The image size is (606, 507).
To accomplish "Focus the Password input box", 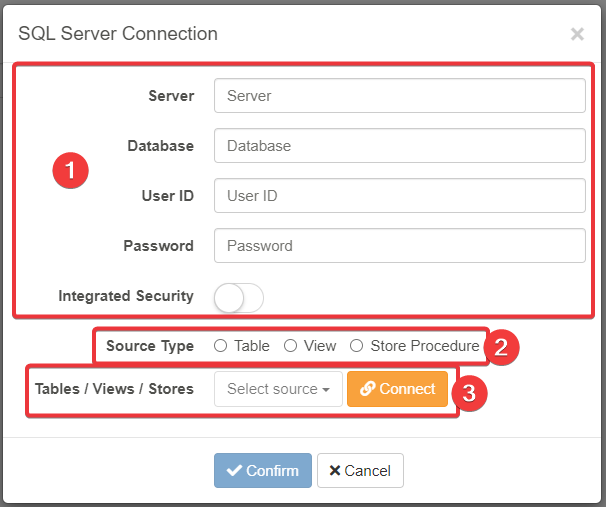I will pos(399,246).
